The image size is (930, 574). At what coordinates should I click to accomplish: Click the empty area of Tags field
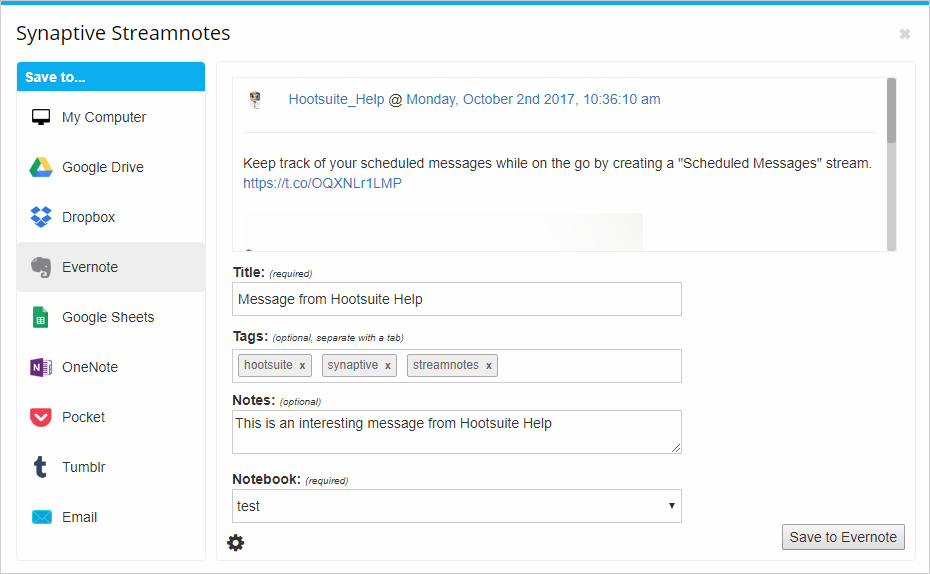[x=588, y=366]
